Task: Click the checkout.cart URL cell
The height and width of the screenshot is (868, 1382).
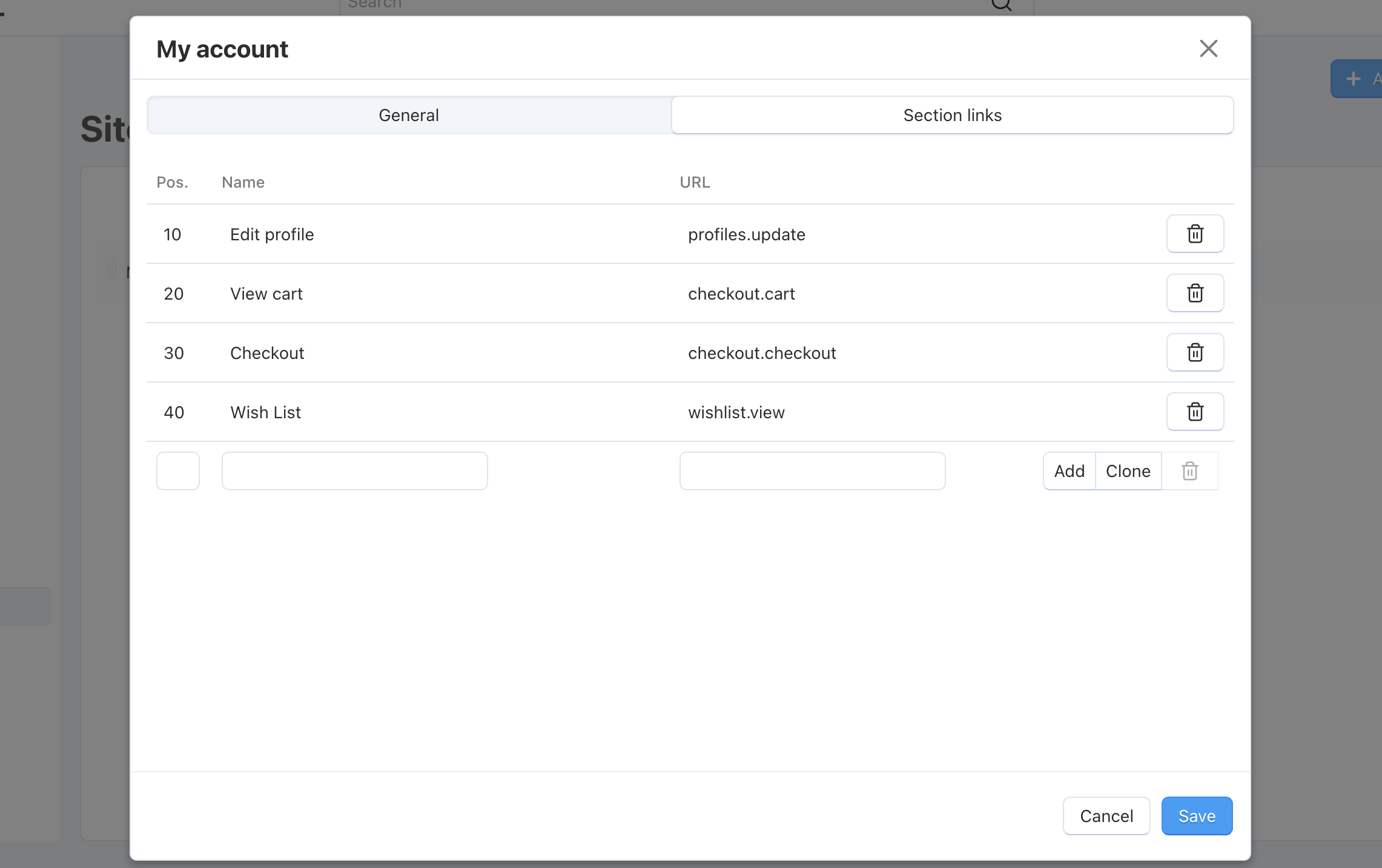Action: tap(741, 294)
